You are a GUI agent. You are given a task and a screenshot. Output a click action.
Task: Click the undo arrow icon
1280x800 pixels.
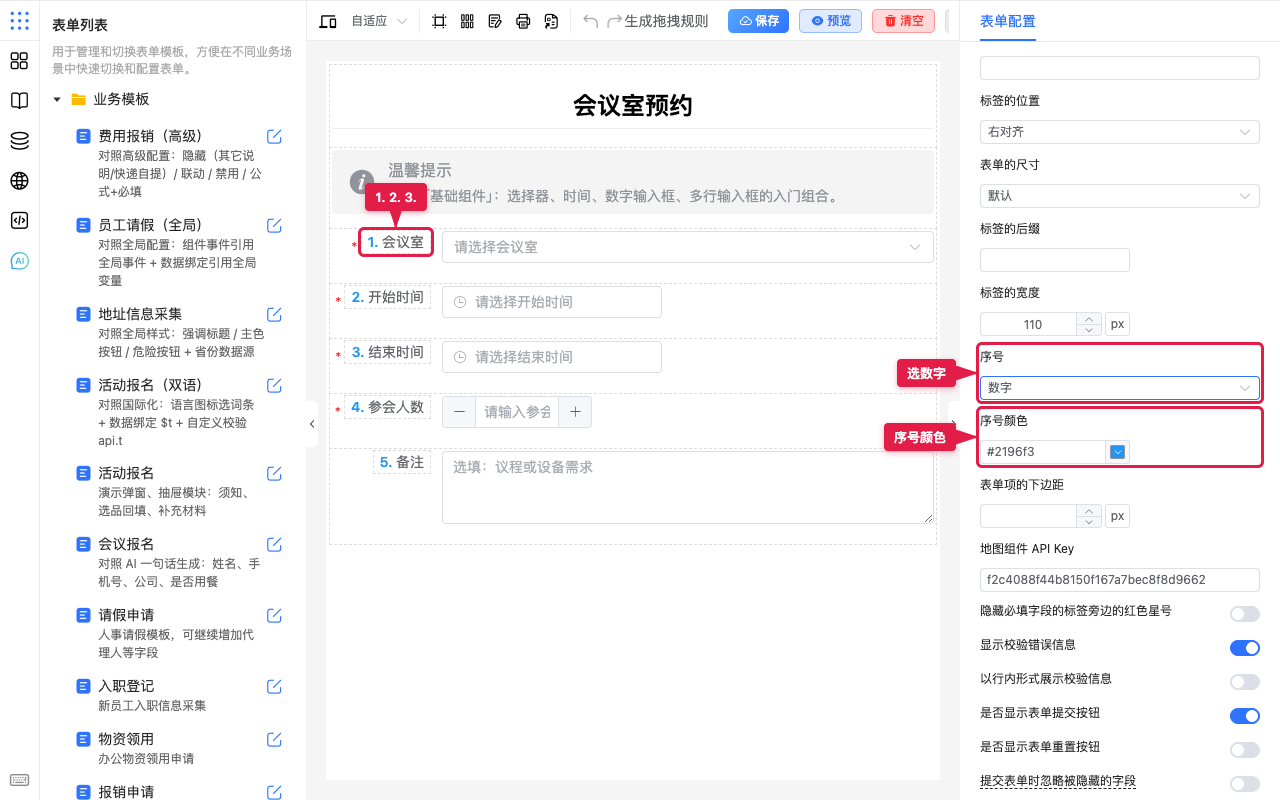pos(591,21)
